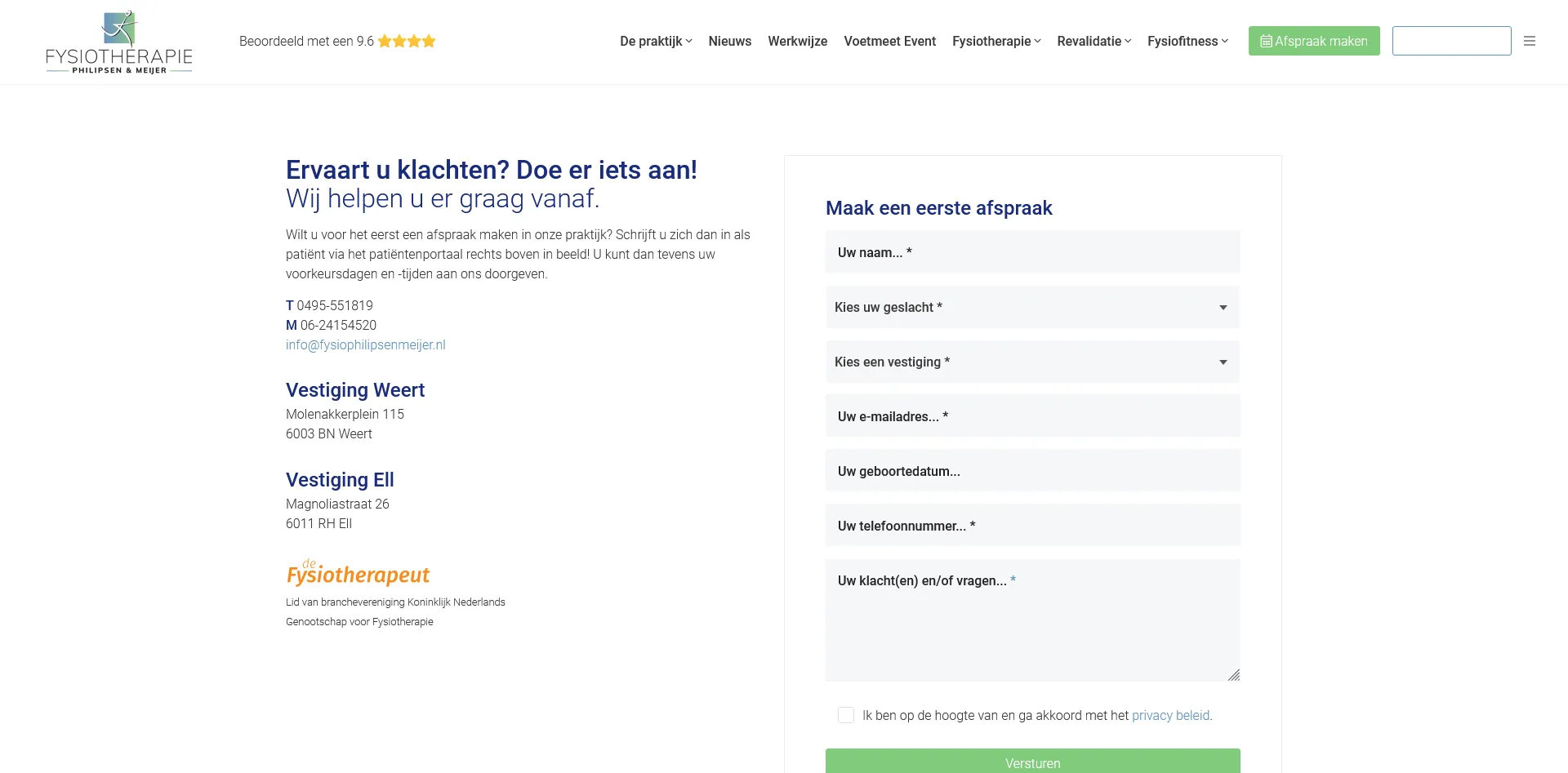The height and width of the screenshot is (773, 1568).
Task: Expand the De praktijk menu
Action: pos(656,41)
